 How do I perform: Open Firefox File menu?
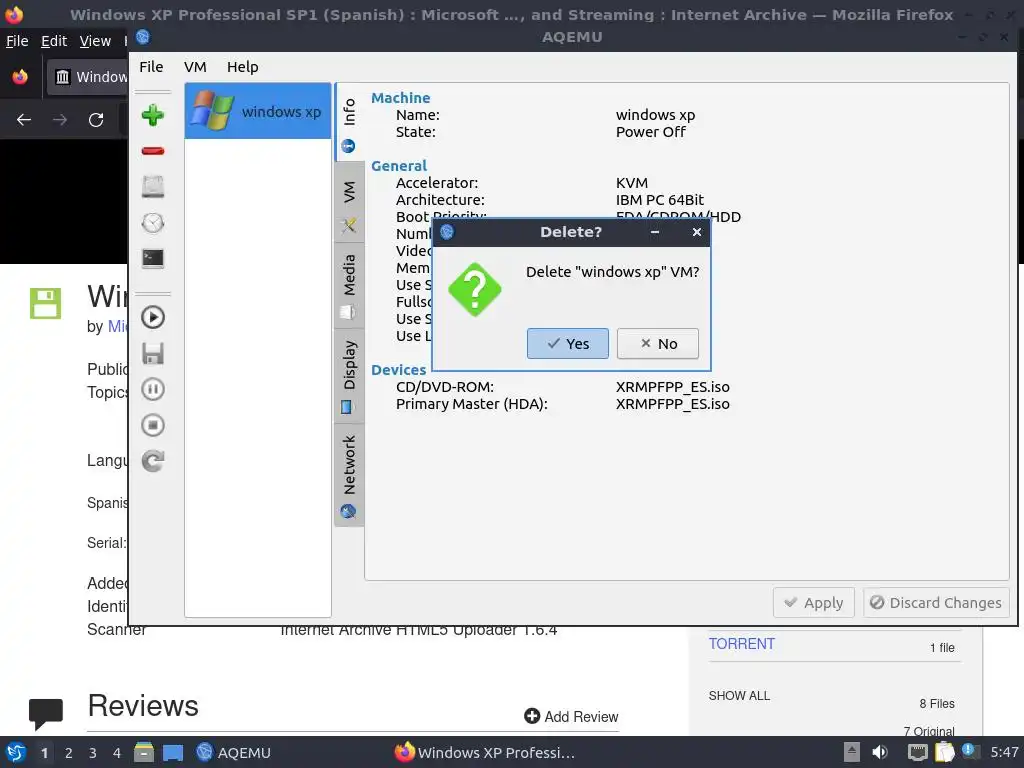17,41
